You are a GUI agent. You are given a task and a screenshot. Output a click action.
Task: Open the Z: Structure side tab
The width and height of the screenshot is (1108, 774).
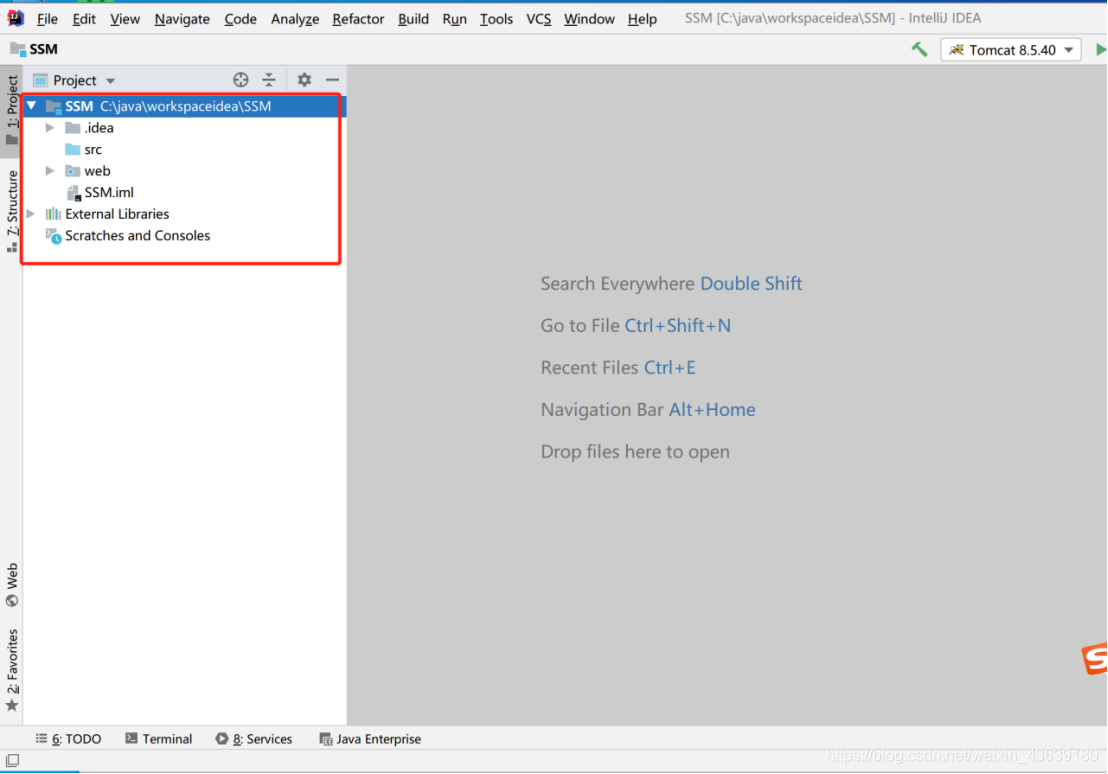click(12, 211)
